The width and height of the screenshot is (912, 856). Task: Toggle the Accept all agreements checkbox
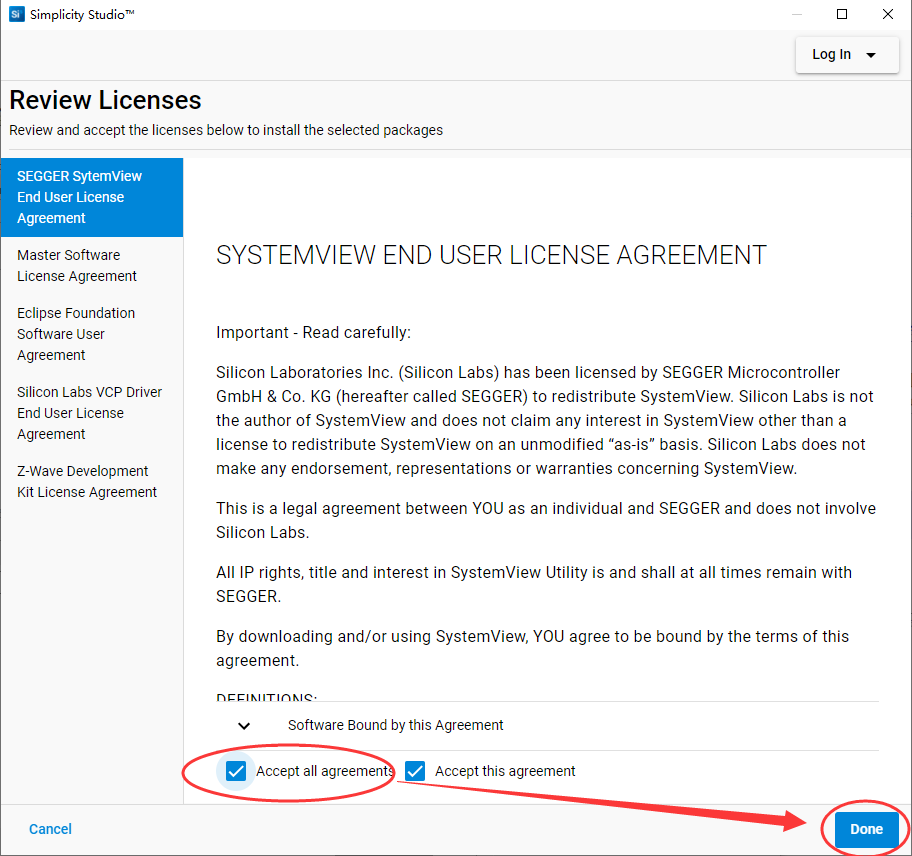coord(236,771)
